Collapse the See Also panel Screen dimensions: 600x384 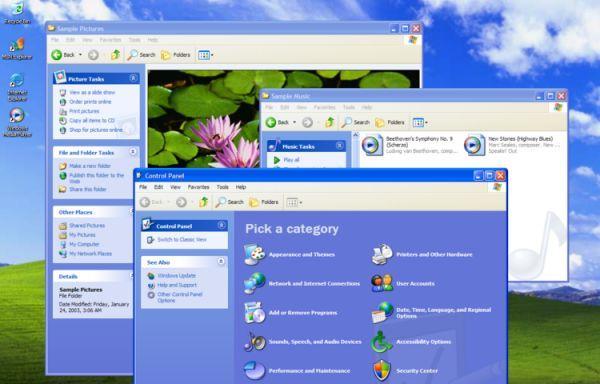point(221,262)
